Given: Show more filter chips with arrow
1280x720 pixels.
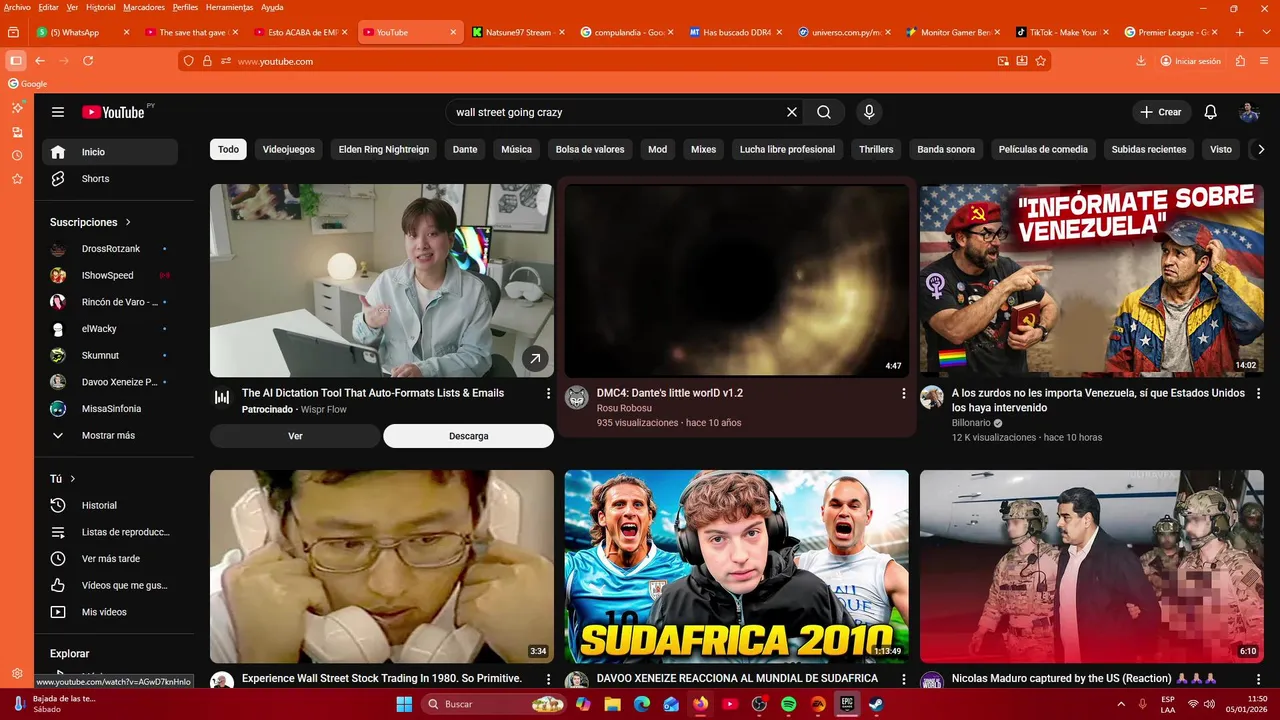Looking at the screenshot, I should (1261, 149).
